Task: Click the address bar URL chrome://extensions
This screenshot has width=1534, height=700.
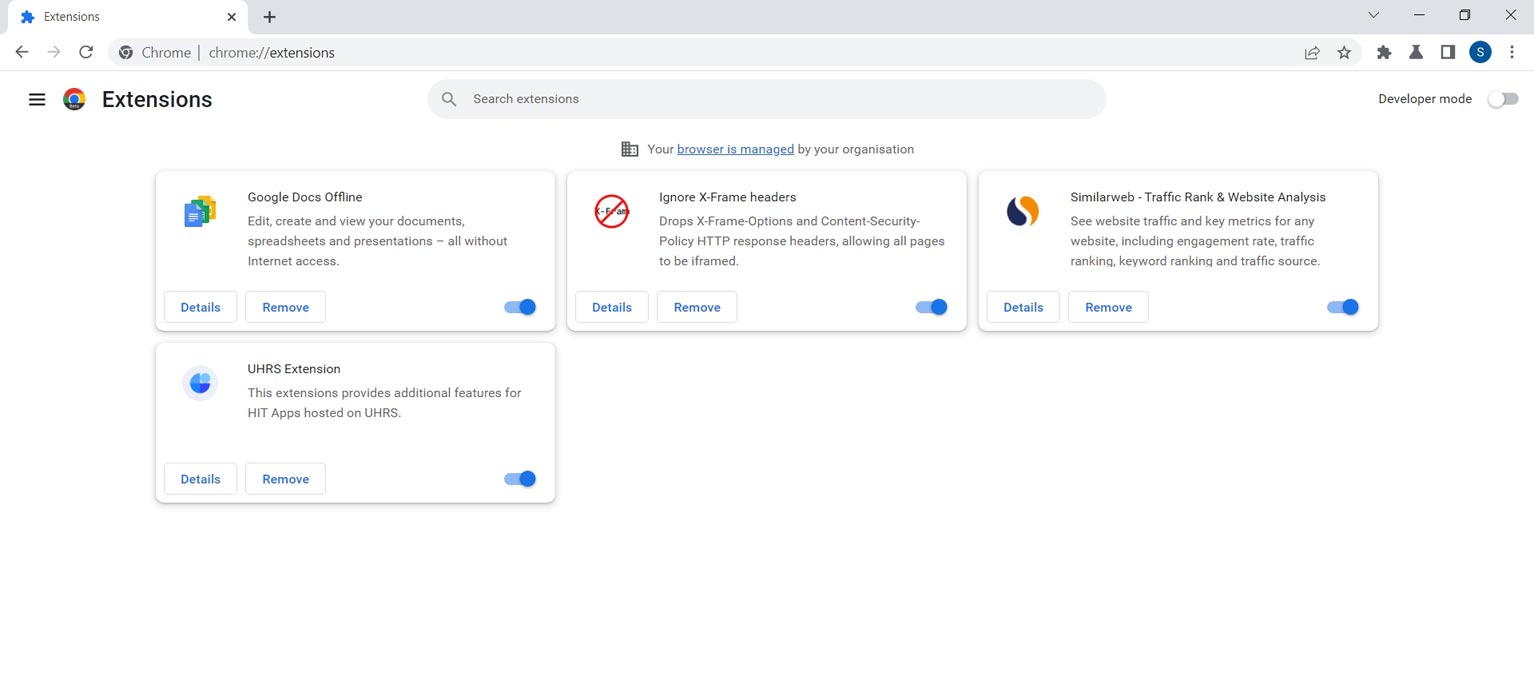Action: tap(271, 52)
